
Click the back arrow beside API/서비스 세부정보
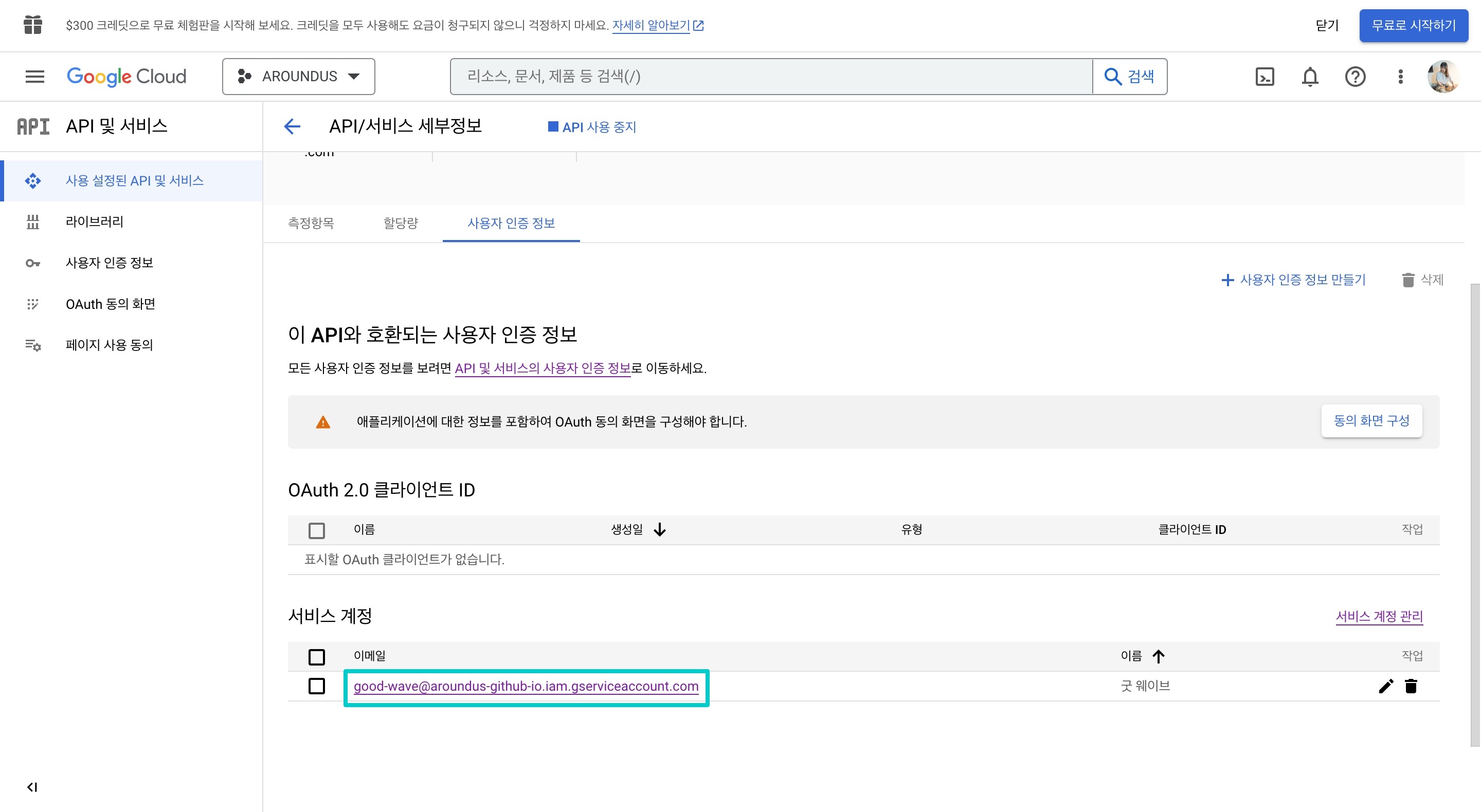(x=292, y=126)
